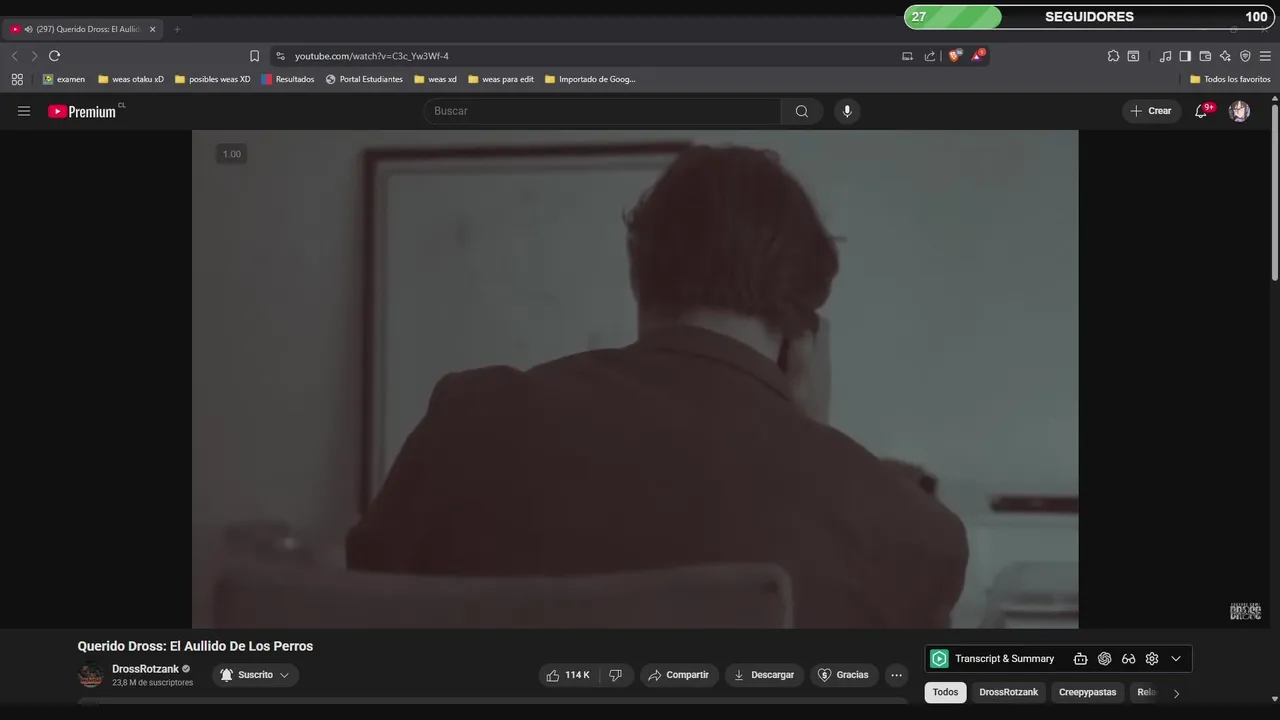Open the Portal Estudiantes bookmark
The width and height of the screenshot is (1280, 720).
(364, 79)
